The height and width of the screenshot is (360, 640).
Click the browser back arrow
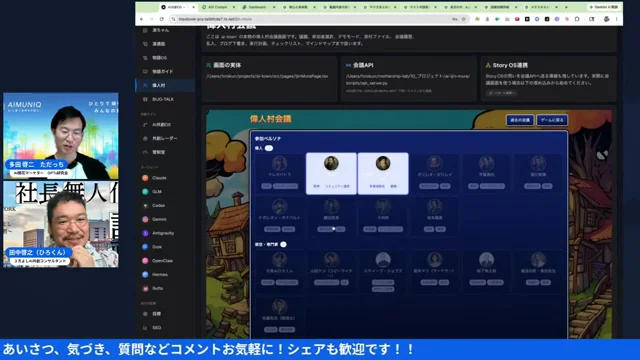point(142,19)
